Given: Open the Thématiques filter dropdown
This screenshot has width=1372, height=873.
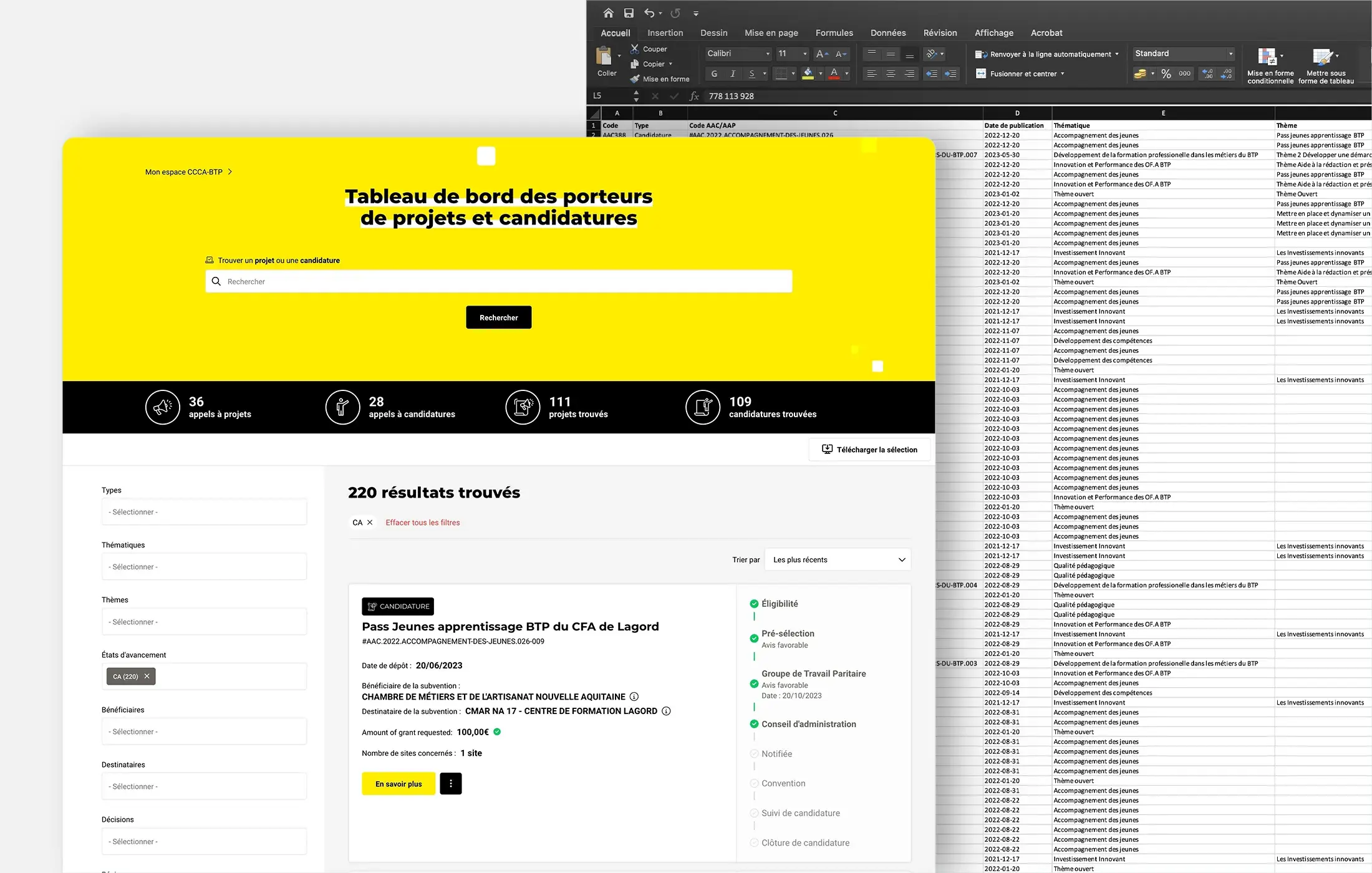Looking at the screenshot, I should coord(204,567).
